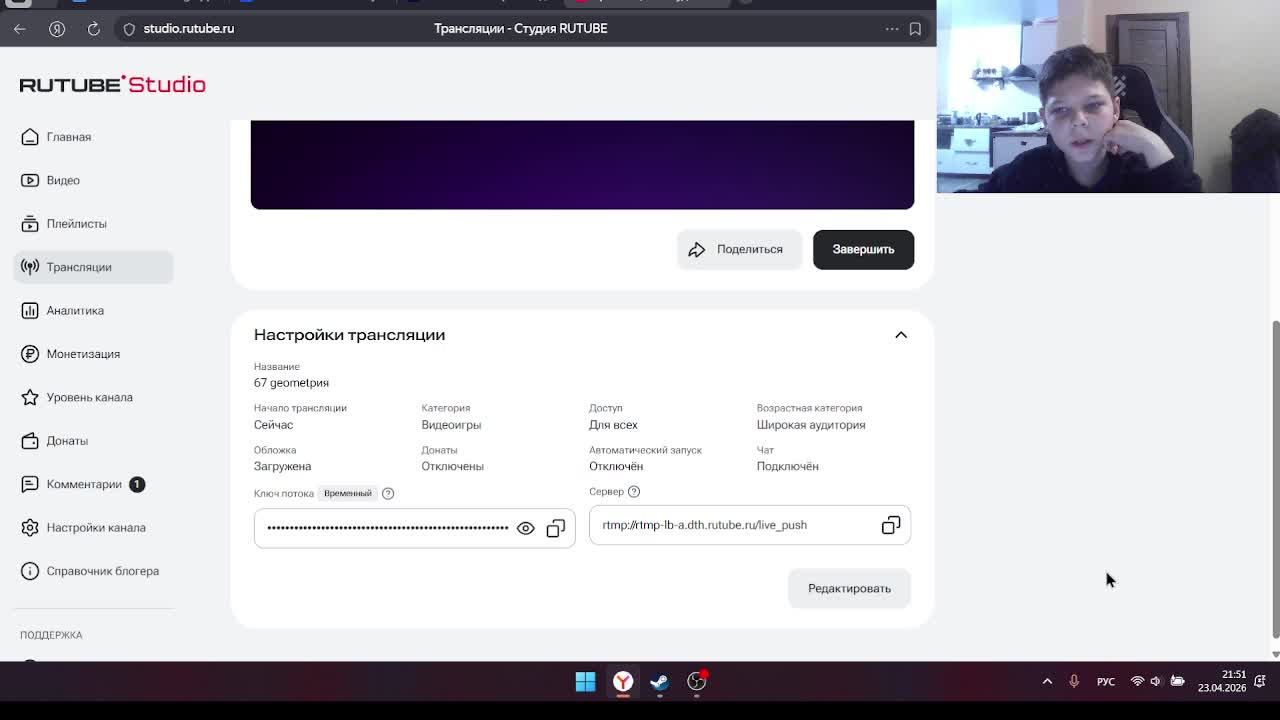Click the site info icon before studio.rutube.ru
This screenshot has width=1280, height=720.
[129, 29]
